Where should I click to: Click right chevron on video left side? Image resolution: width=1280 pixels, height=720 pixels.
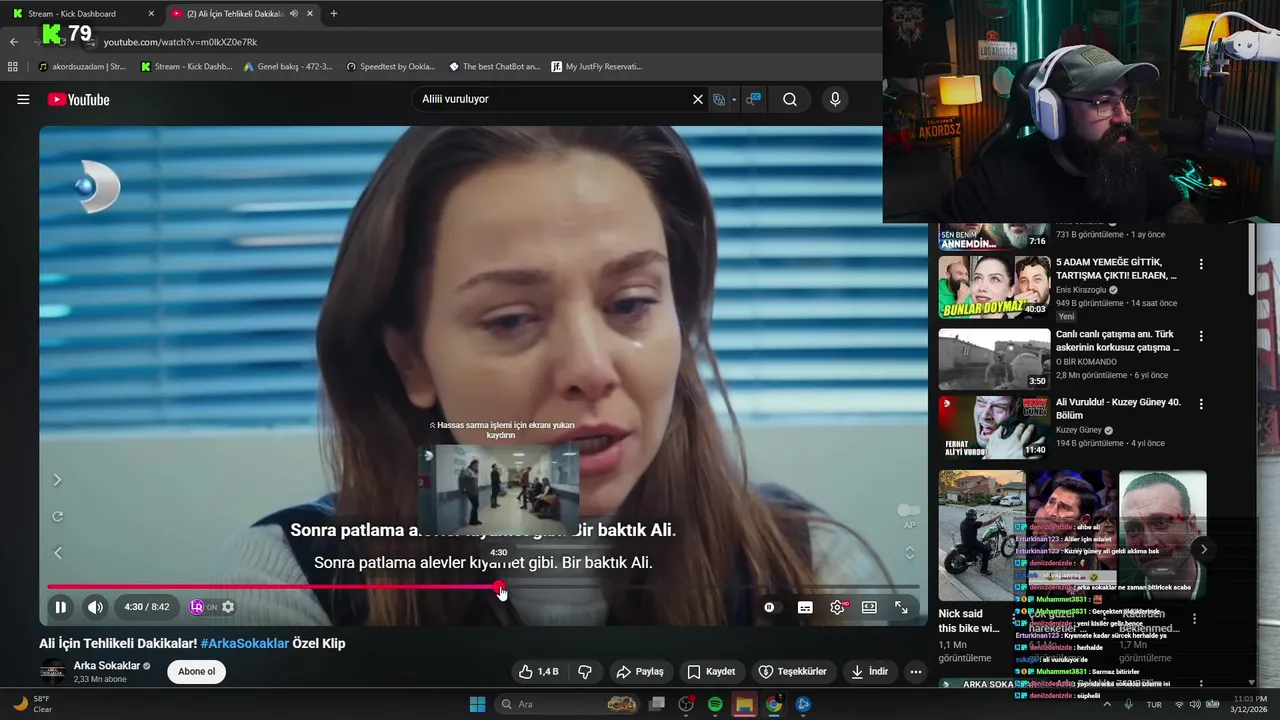tap(57, 480)
